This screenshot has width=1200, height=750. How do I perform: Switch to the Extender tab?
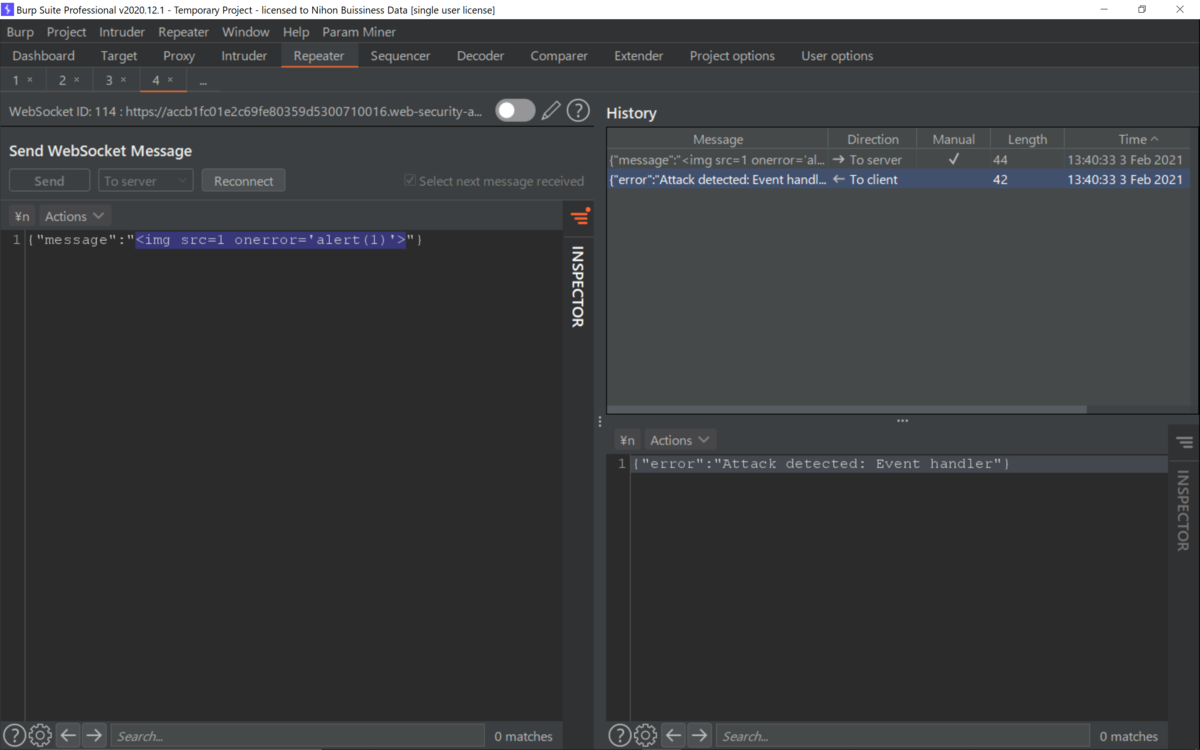click(638, 56)
